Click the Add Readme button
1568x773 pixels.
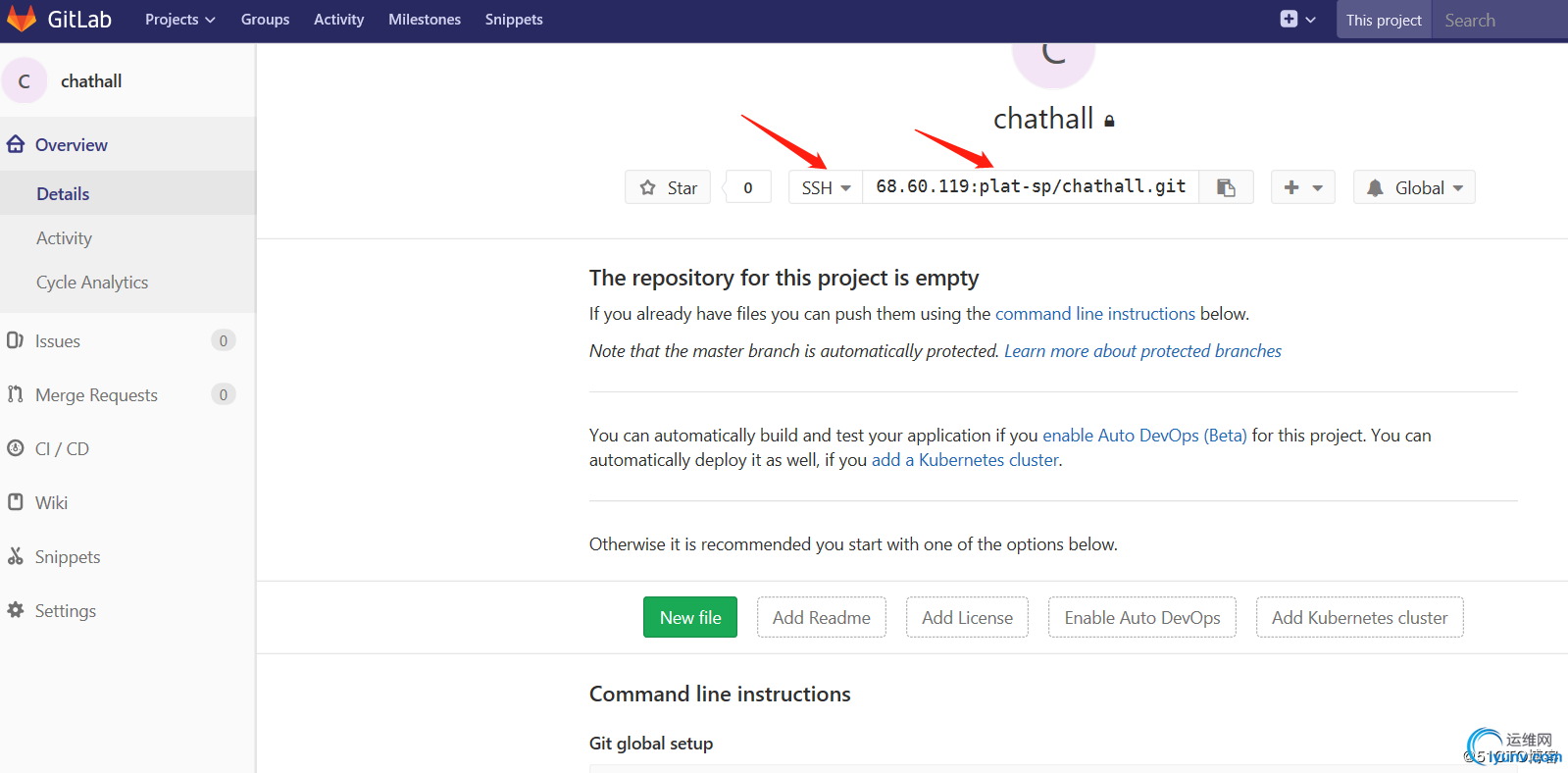[x=822, y=617]
